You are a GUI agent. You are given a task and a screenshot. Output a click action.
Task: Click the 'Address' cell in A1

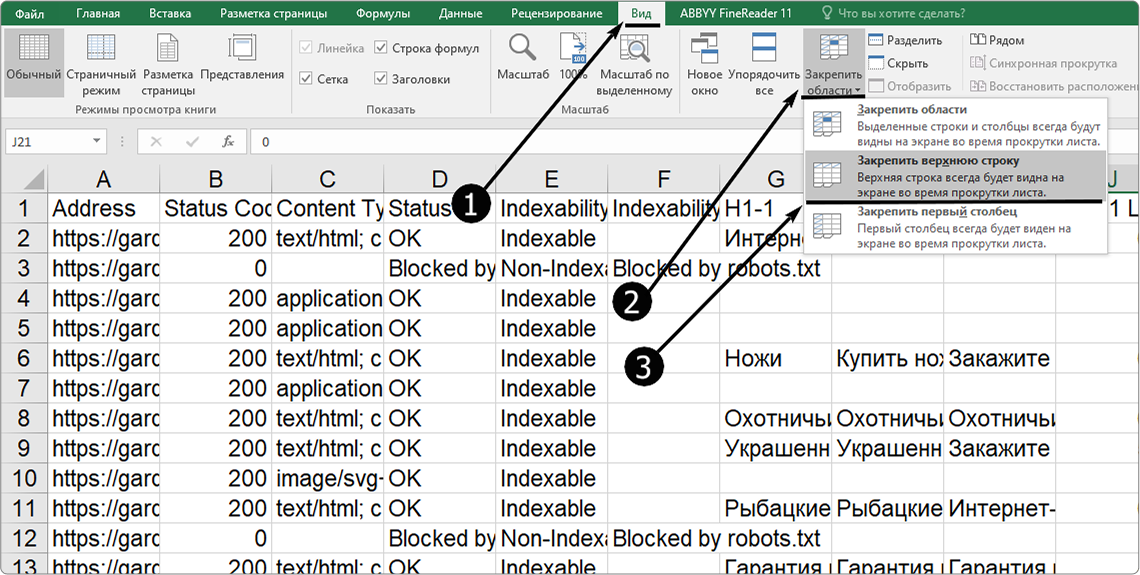click(104, 209)
